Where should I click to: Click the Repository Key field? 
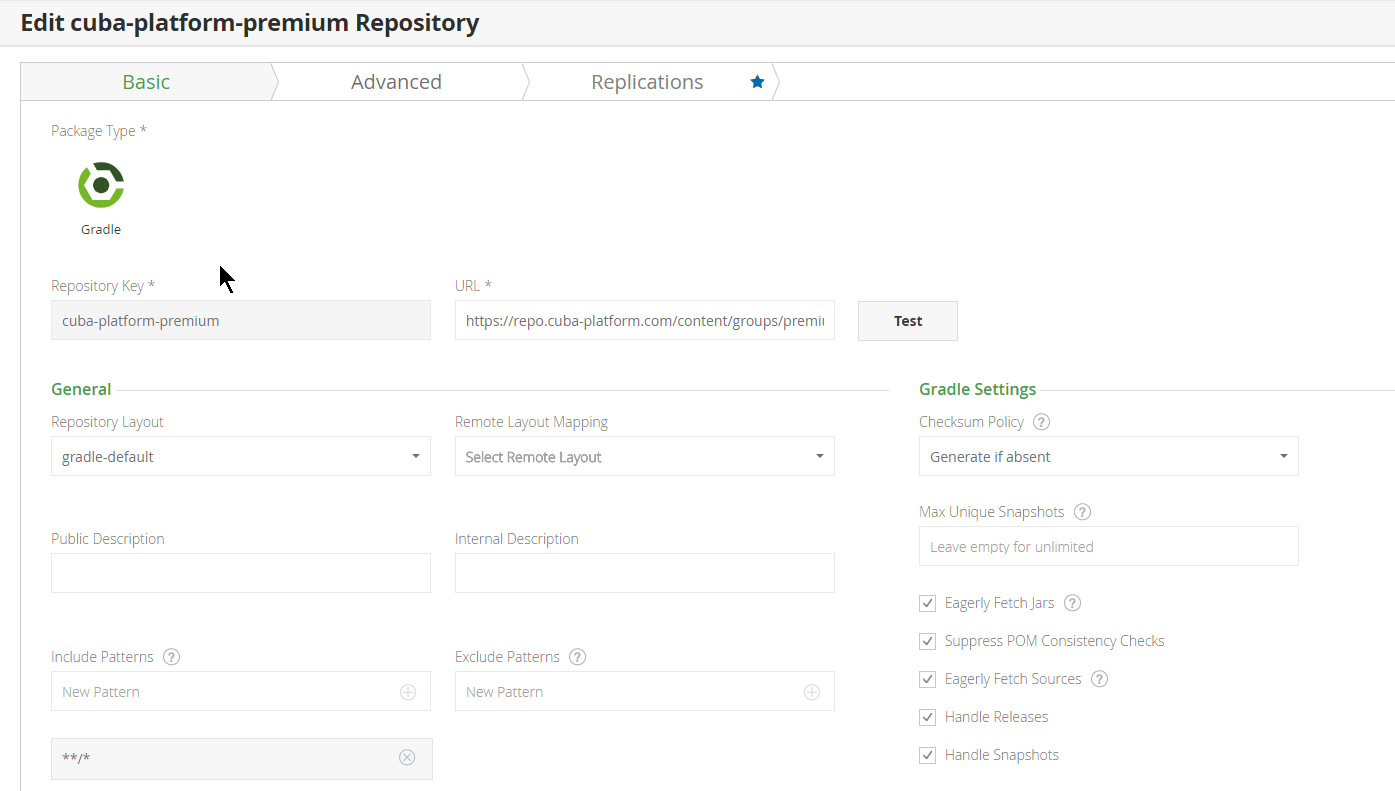click(241, 320)
